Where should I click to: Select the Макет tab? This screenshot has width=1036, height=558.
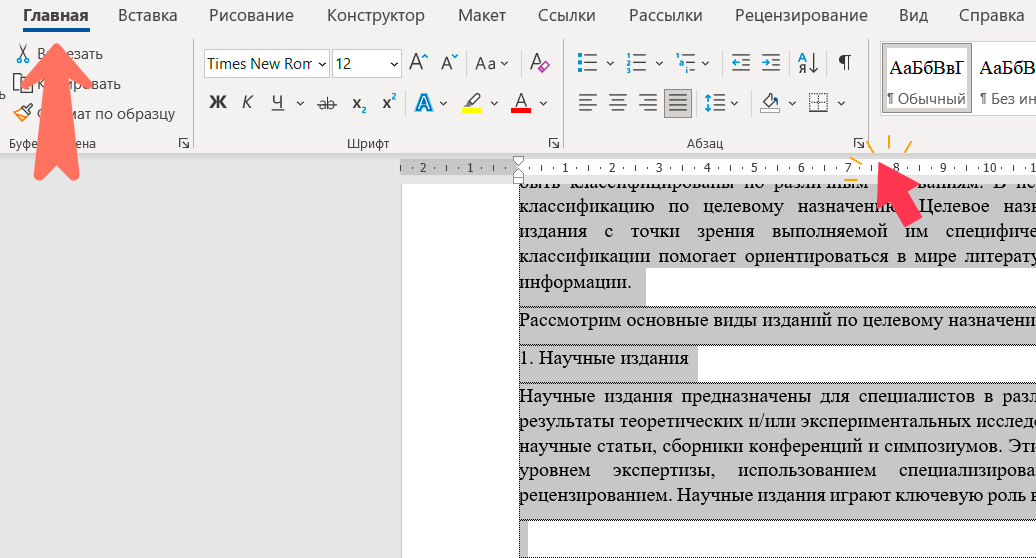(x=482, y=16)
